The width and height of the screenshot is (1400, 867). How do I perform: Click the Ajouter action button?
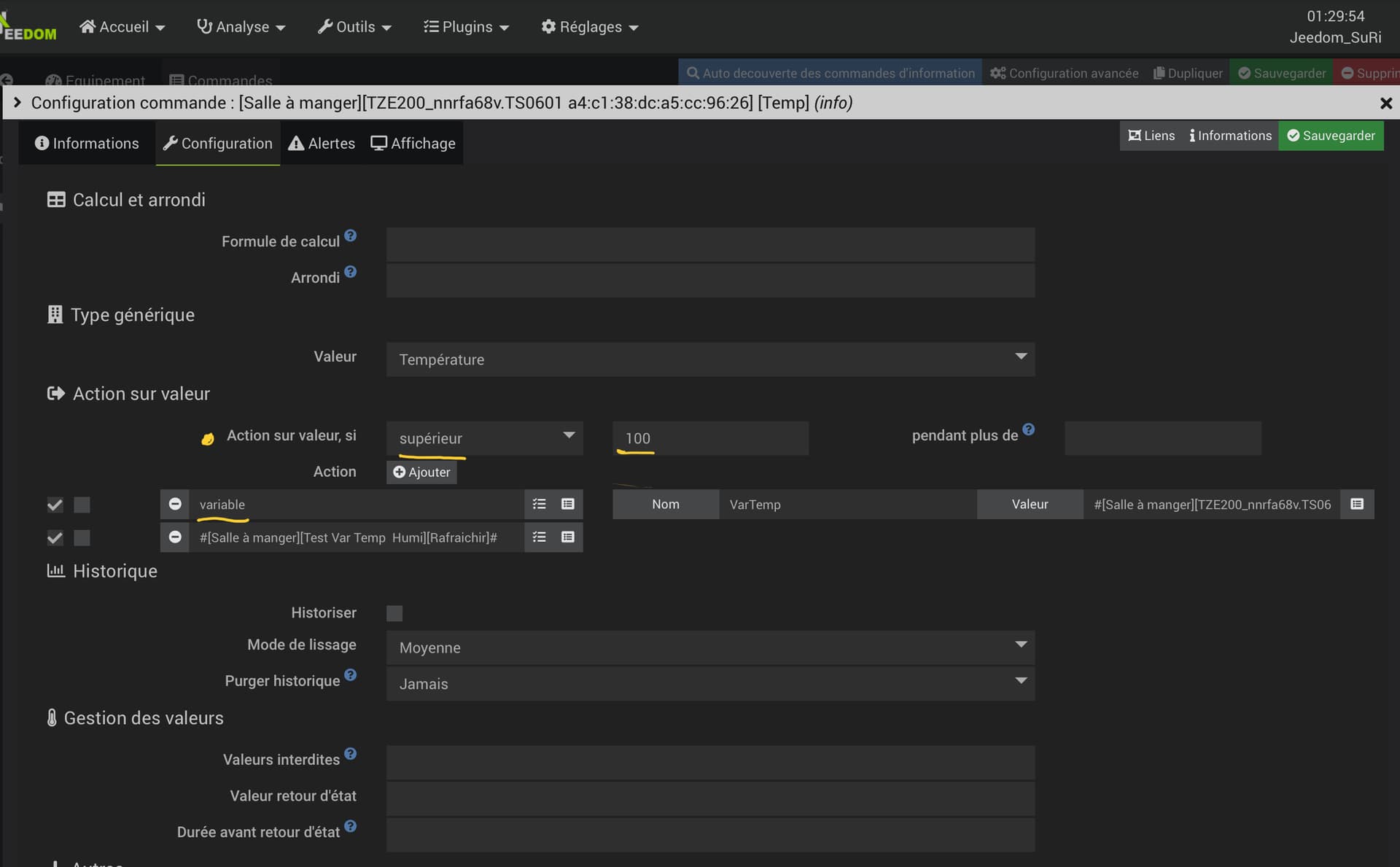click(x=421, y=472)
